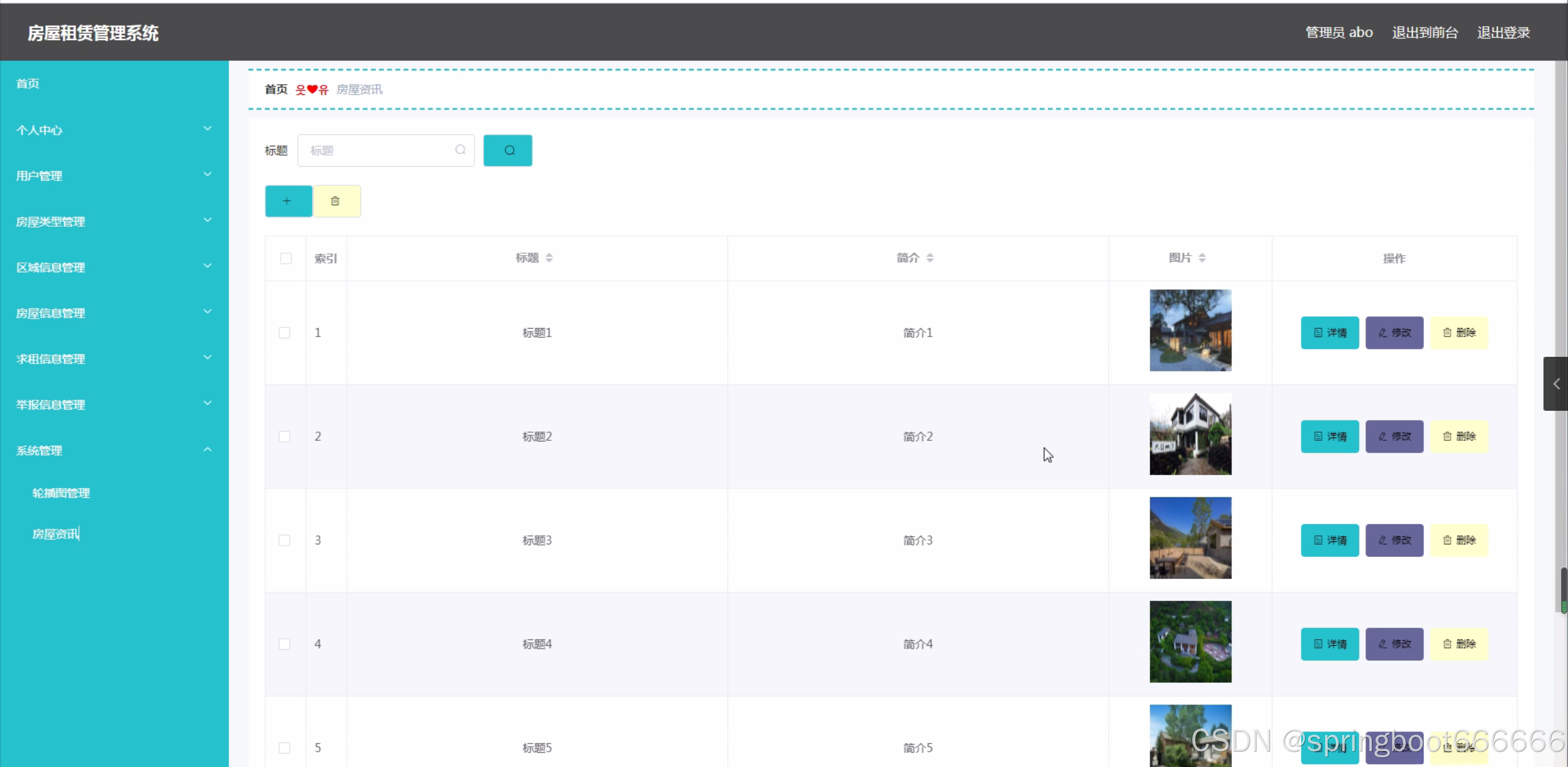The image size is (1568, 767).
Task: Click 详情 button for row 1
Action: coord(1330,333)
